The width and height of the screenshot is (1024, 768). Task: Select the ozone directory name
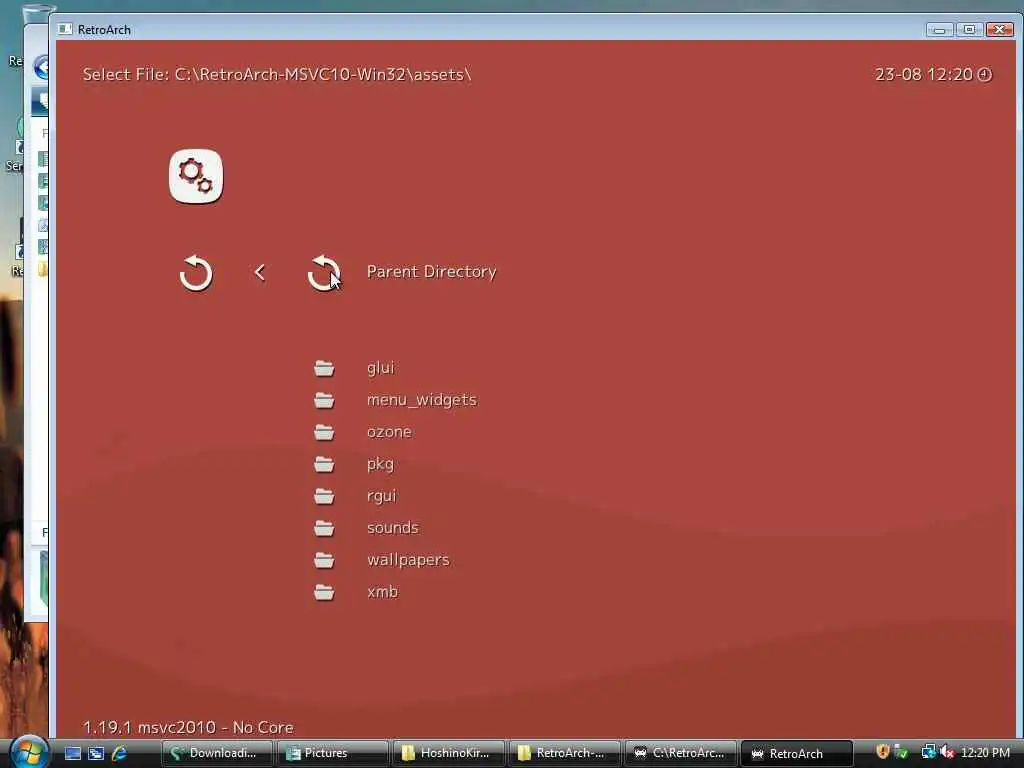pos(389,432)
